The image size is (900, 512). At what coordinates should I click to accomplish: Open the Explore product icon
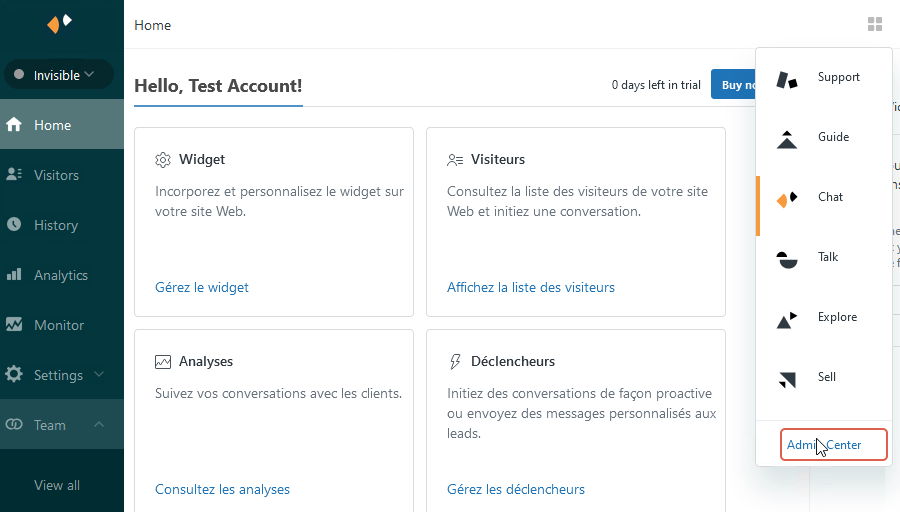(x=788, y=318)
